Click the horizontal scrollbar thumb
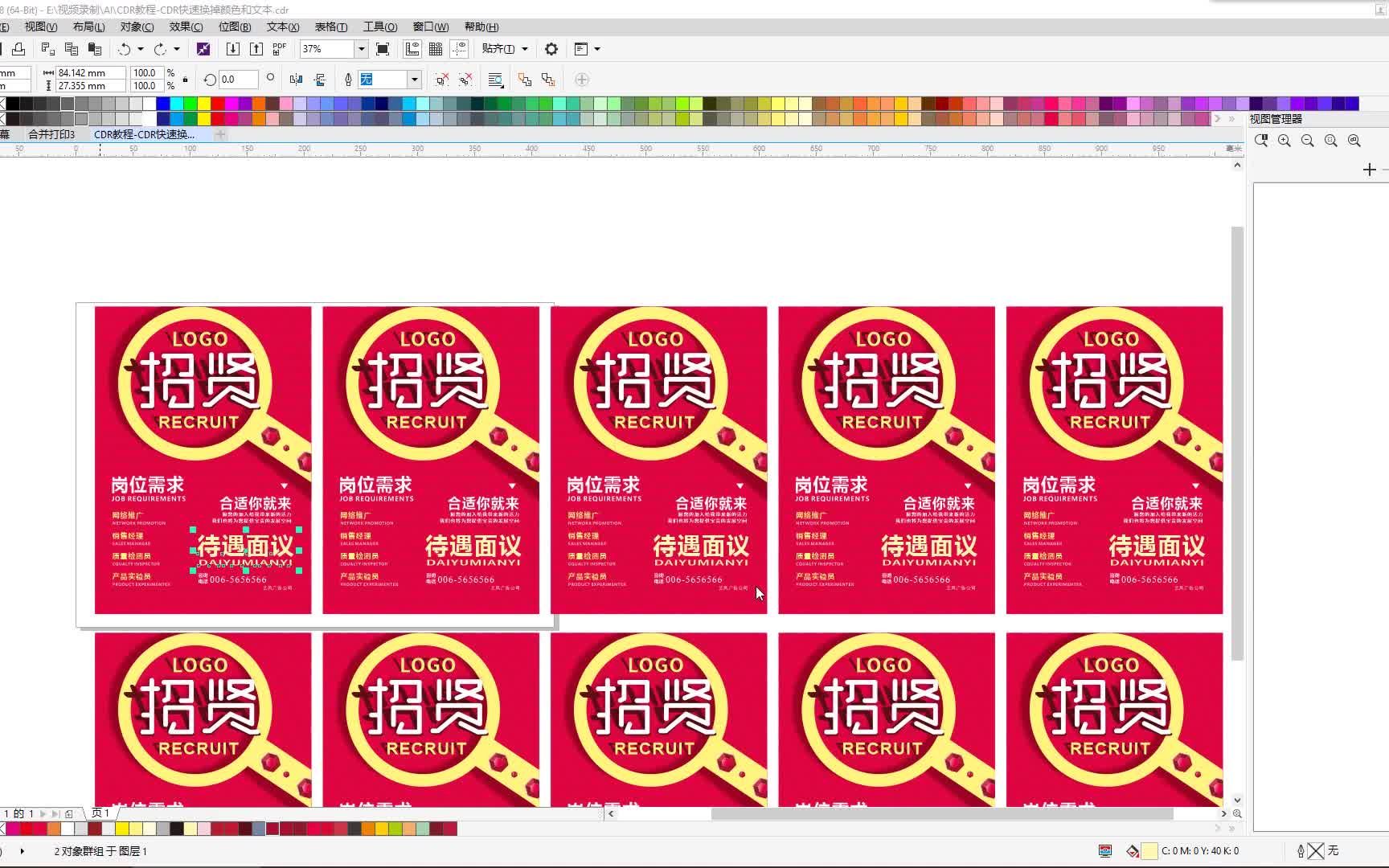Viewport: 1389px width, 868px height. pyautogui.click(x=942, y=813)
